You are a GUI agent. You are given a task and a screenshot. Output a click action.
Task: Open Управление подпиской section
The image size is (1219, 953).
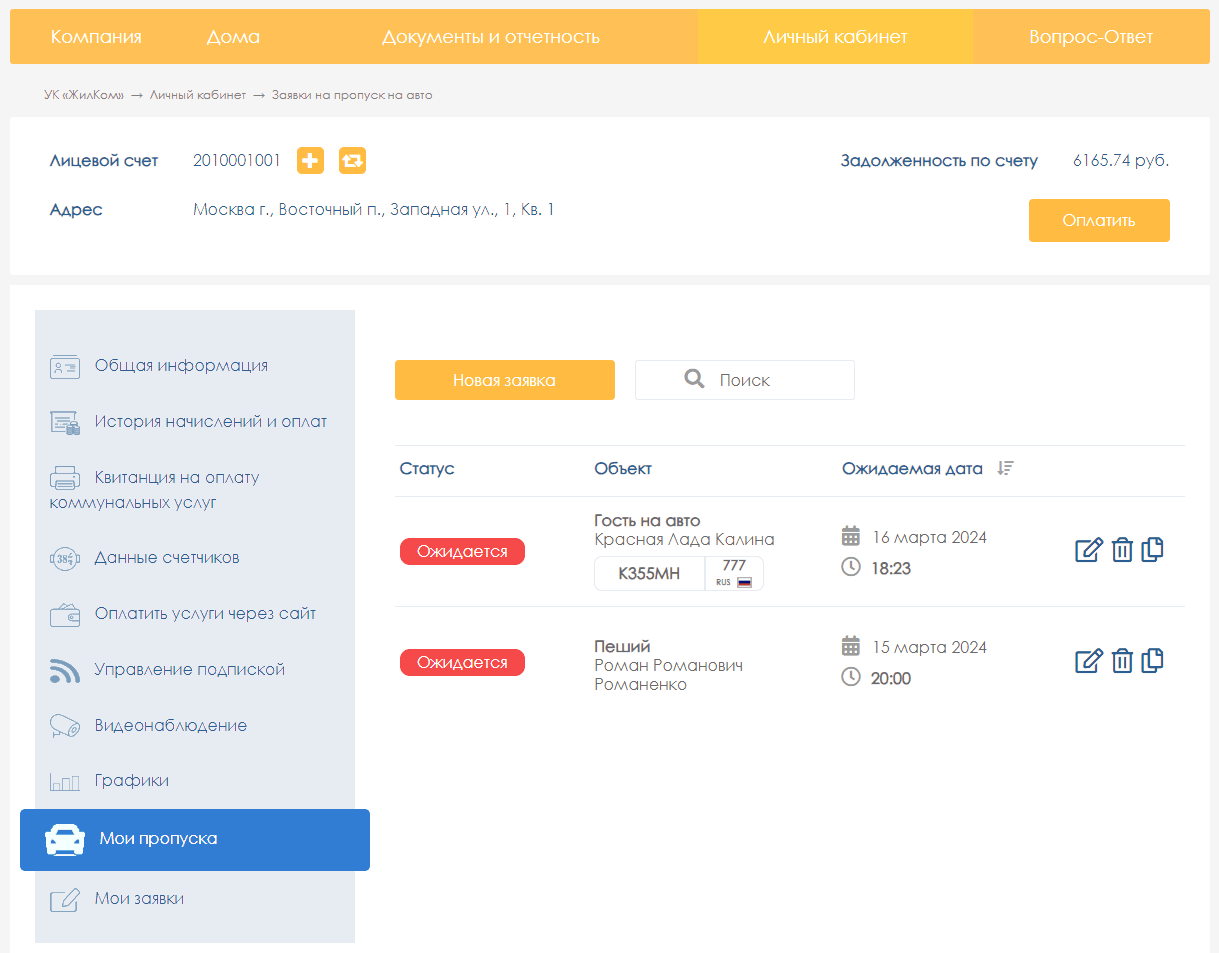(190, 670)
